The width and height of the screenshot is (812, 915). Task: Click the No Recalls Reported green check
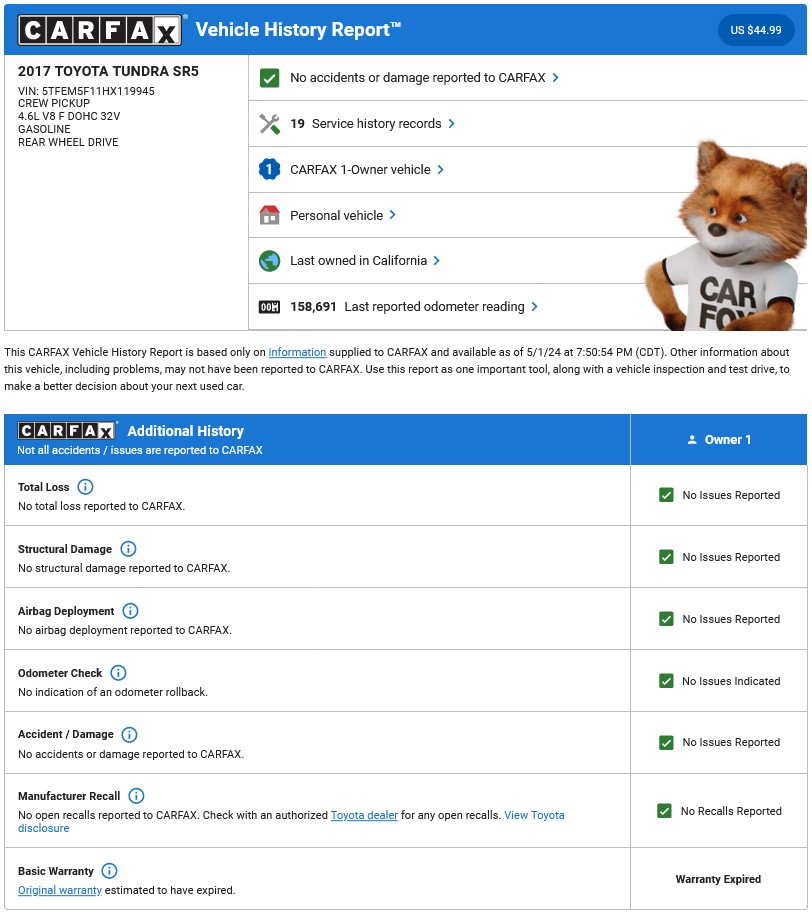pyautogui.click(x=664, y=811)
